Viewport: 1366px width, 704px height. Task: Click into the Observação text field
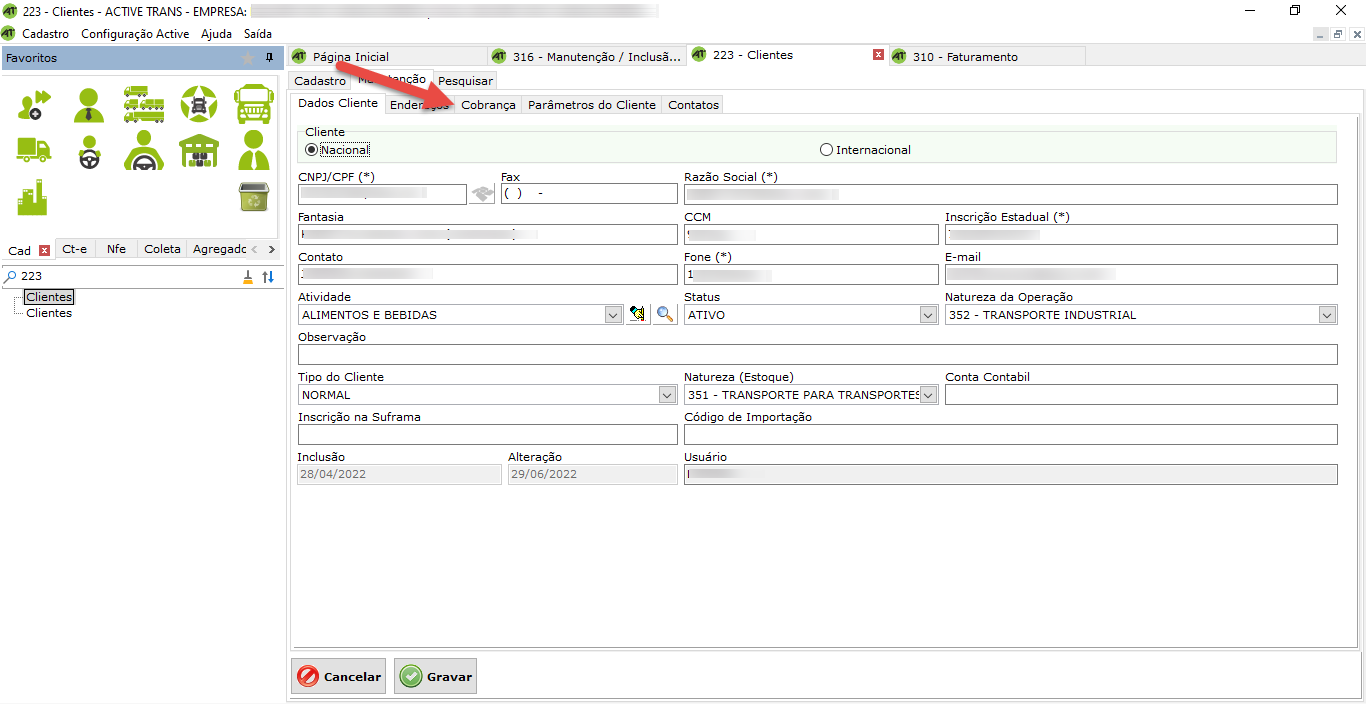(816, 355)
